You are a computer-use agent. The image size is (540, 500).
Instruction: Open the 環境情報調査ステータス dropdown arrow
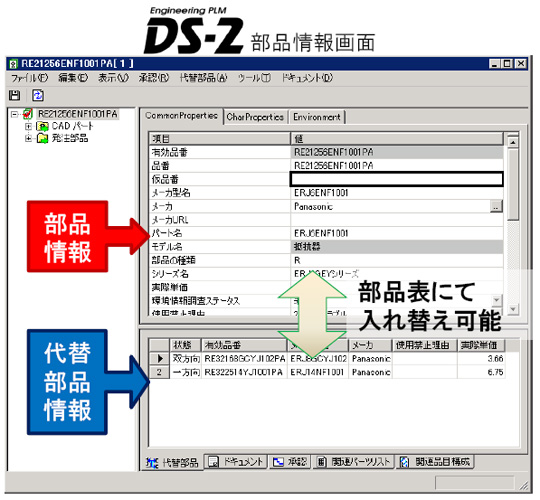point(496,300)
